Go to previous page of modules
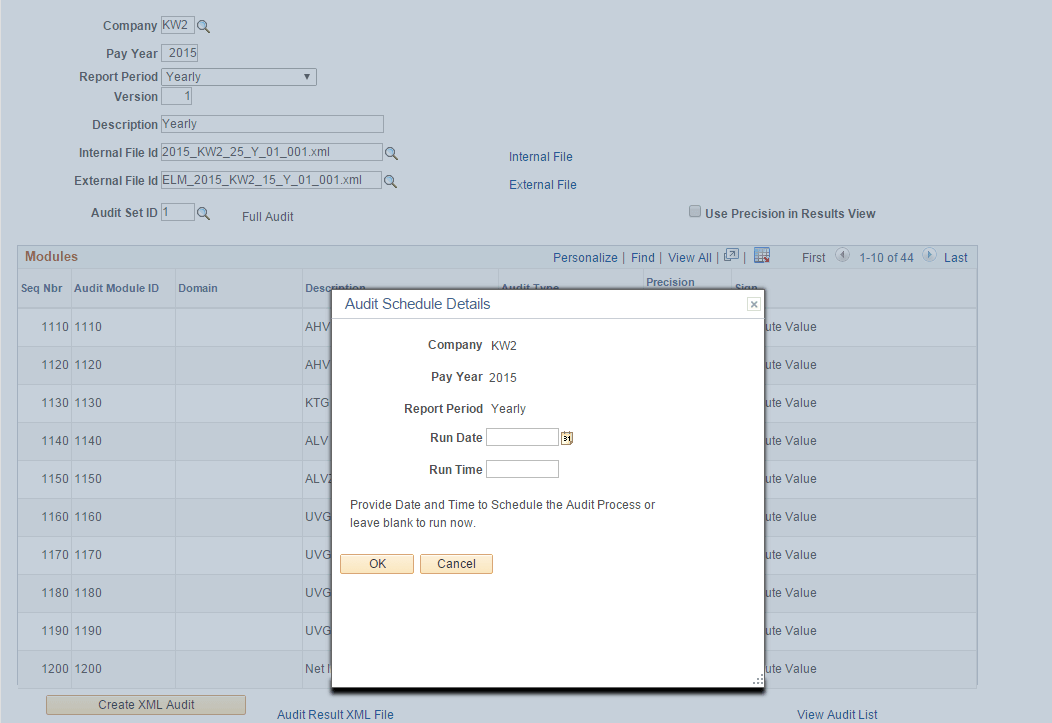This screenshot has height=723, width=1052. point(842,257)
